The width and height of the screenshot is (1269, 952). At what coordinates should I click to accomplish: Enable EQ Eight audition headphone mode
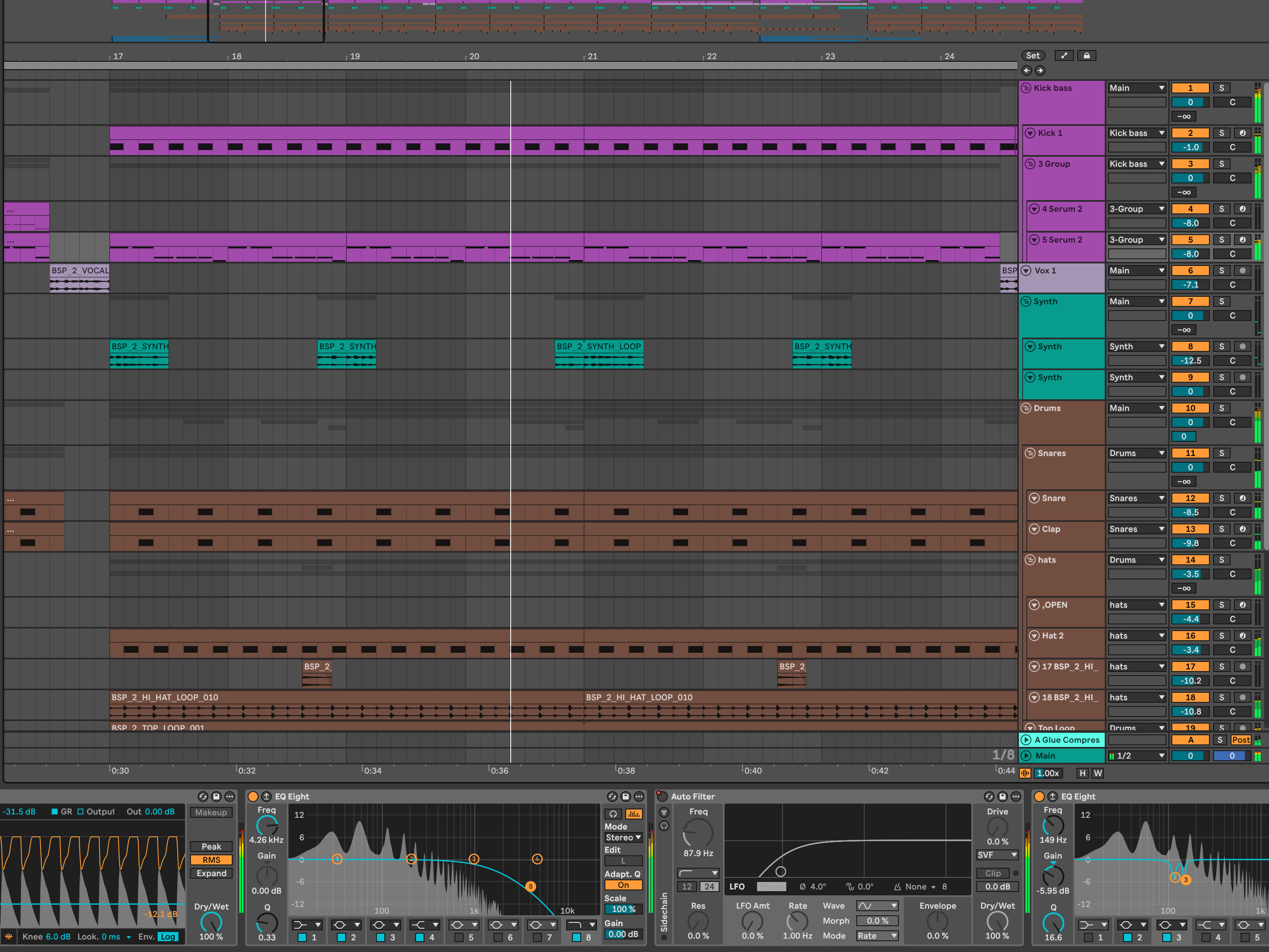(613, 814)
